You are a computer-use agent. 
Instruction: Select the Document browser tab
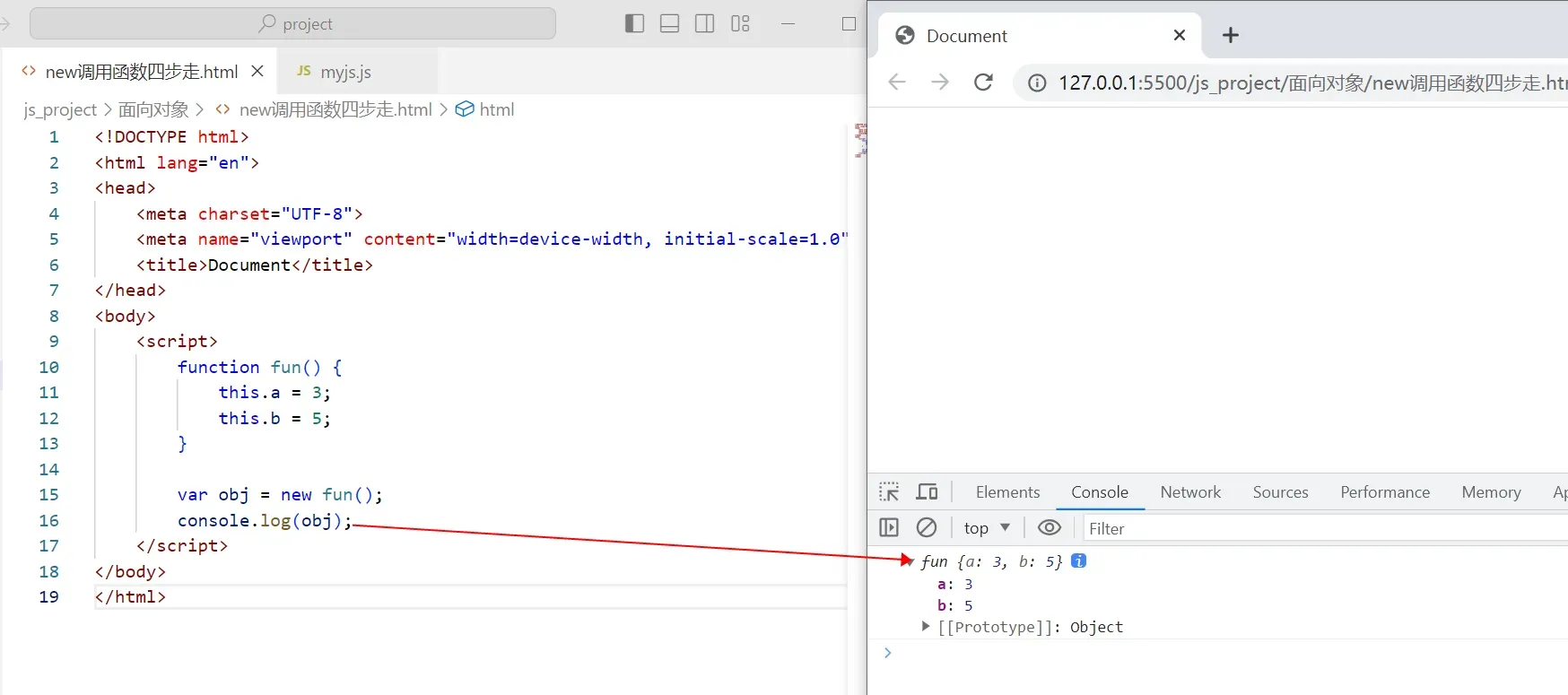[x=1038, y=36]
